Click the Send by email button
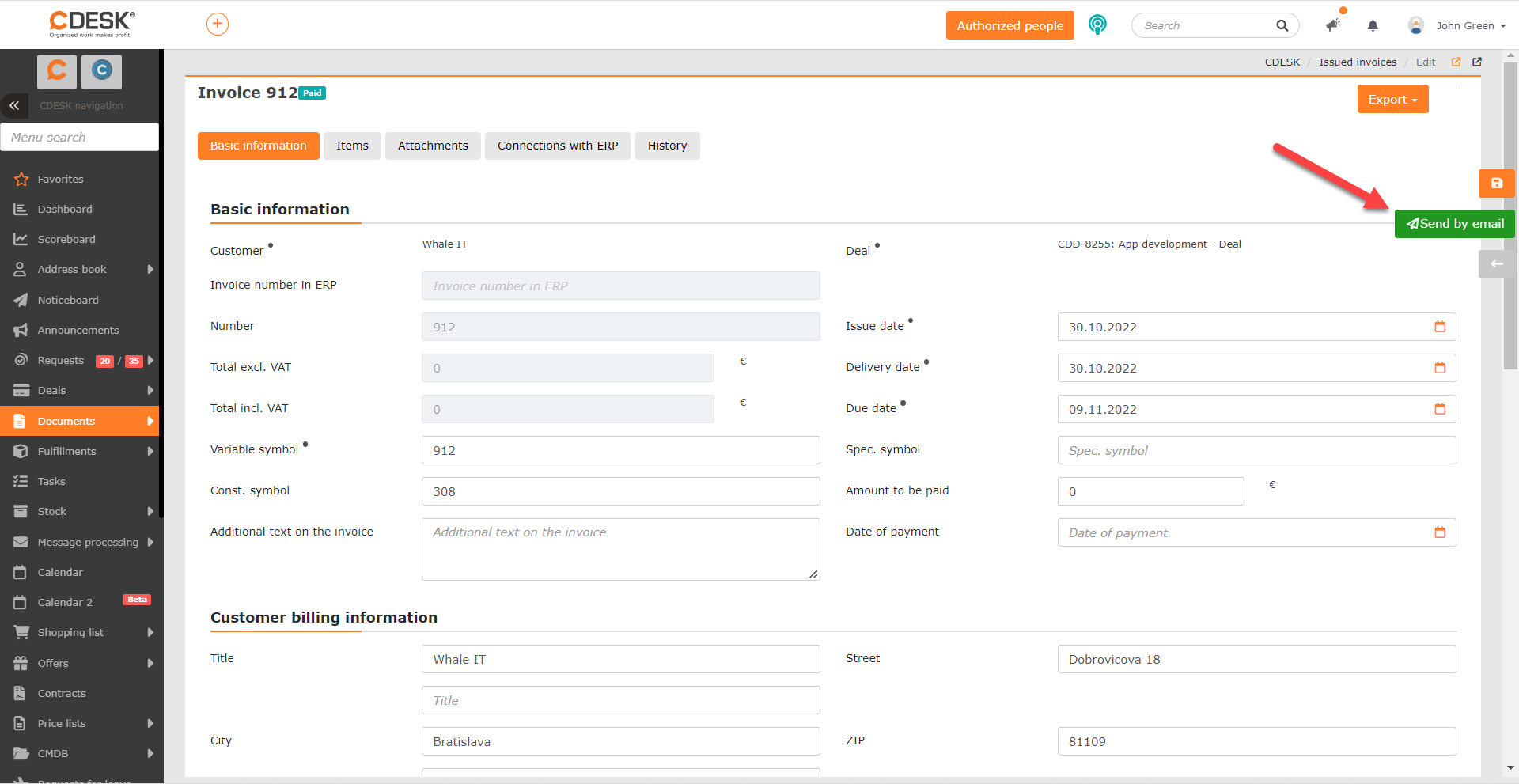The width and height of the screenshot is (1519, 784). (1455, 224)
